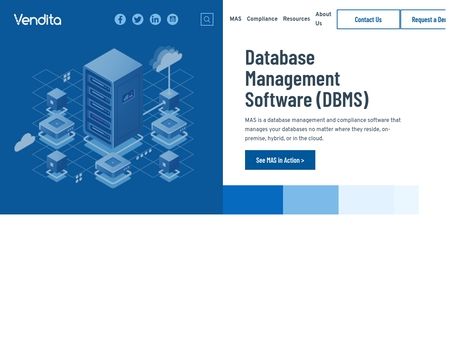Open the Vendita LinkedIn page icon

[x=155, y=19]
